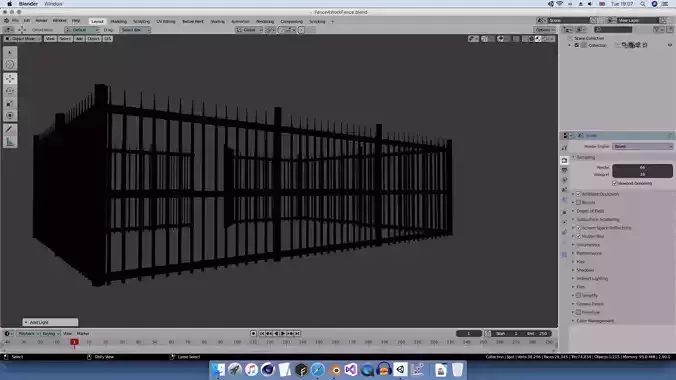Select the Rotate tool in the viewport toolbar

10,91
